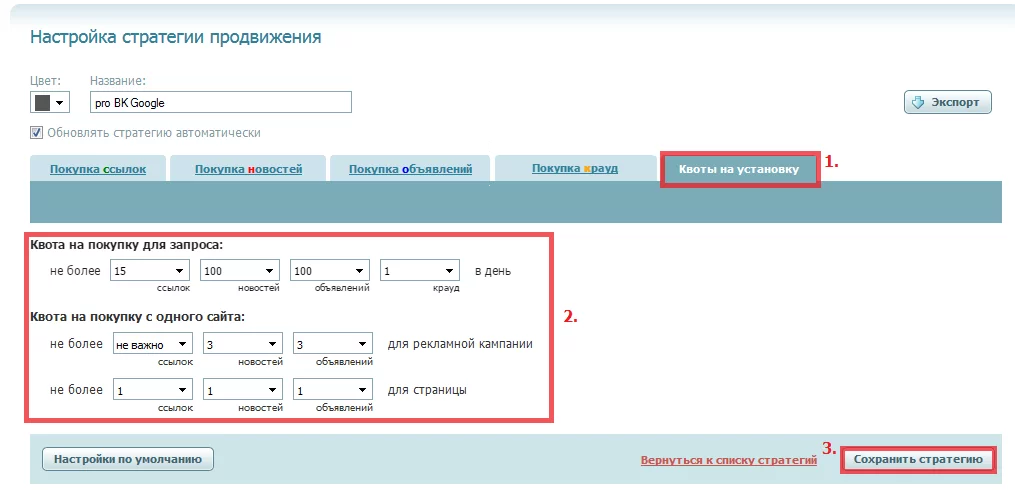Click the "Квота на покупку для запроса:" label
The image size is (1015, 493).
pyautogui.click(x=127, y=245)
